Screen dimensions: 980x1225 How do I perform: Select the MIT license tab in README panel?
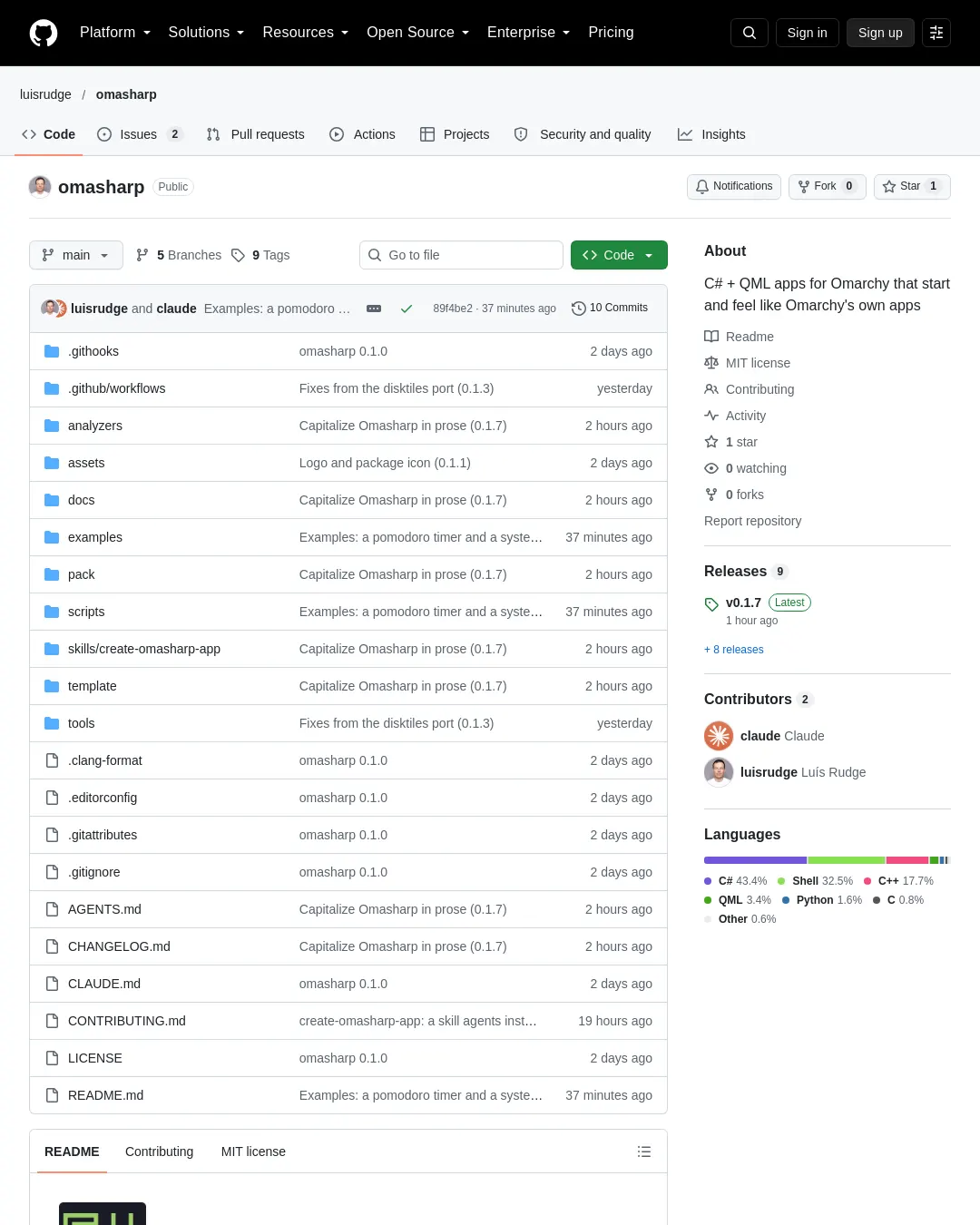pos(253,1151)
